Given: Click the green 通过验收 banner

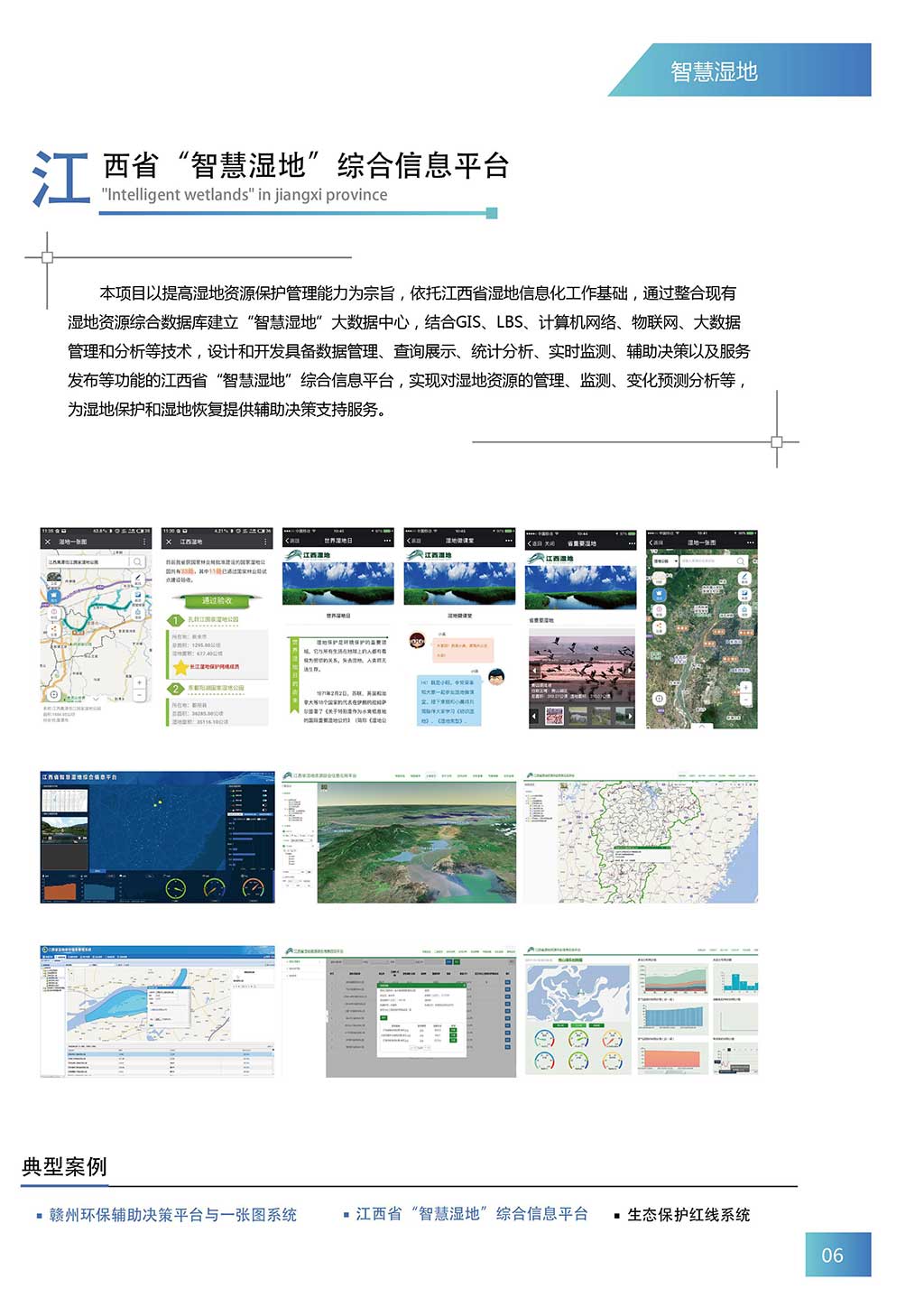Looking at the screenshot, I should 217,601.
